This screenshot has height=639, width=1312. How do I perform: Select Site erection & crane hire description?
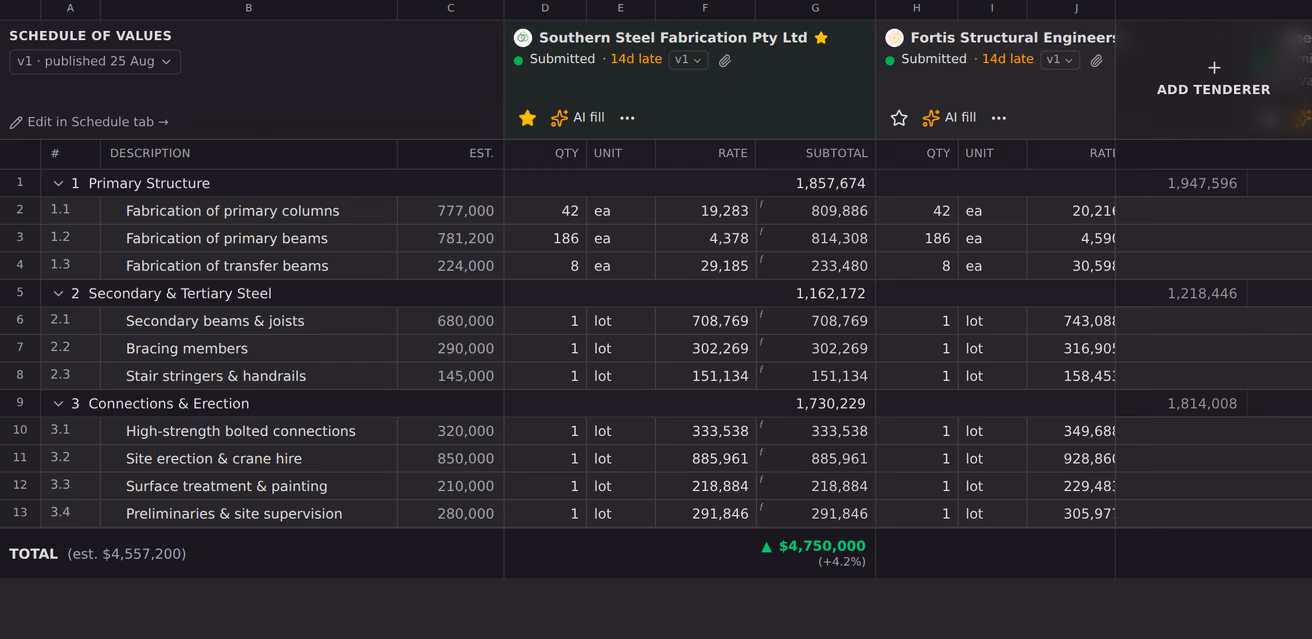pyautogui.click(x=214, y=459)
